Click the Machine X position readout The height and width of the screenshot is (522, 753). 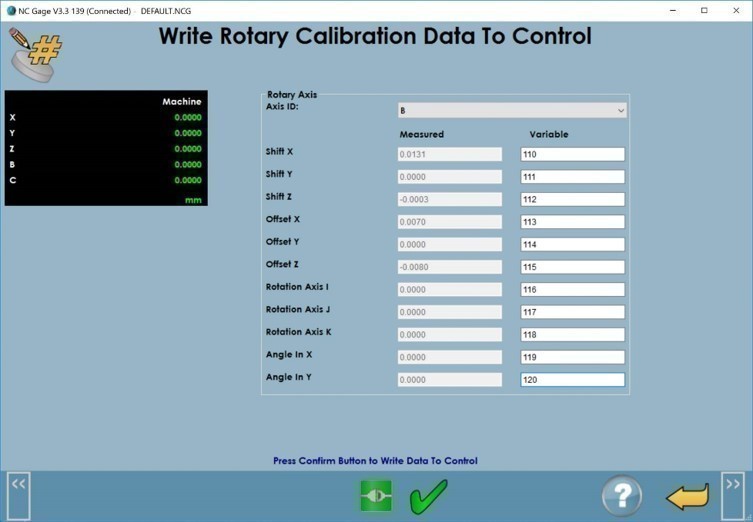tap(188, 118)
